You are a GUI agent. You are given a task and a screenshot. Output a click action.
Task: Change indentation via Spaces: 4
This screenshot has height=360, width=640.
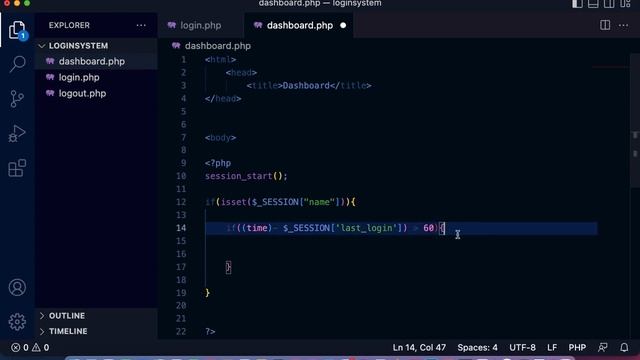tap(478, 347)
